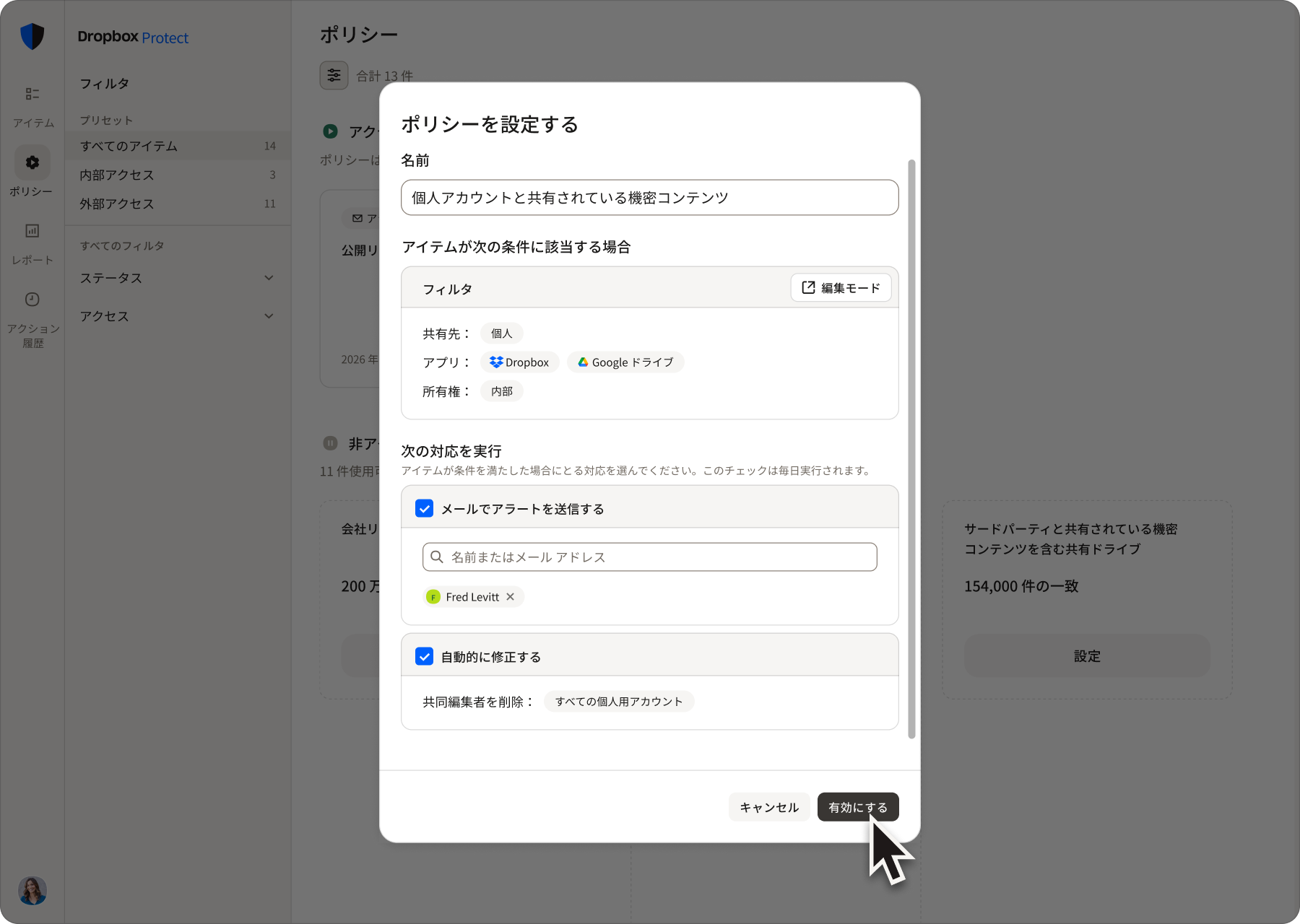Screen dimensions: 1300x924
Task: Select the 内部アクセス preset
Action: [x=178, y=175]
